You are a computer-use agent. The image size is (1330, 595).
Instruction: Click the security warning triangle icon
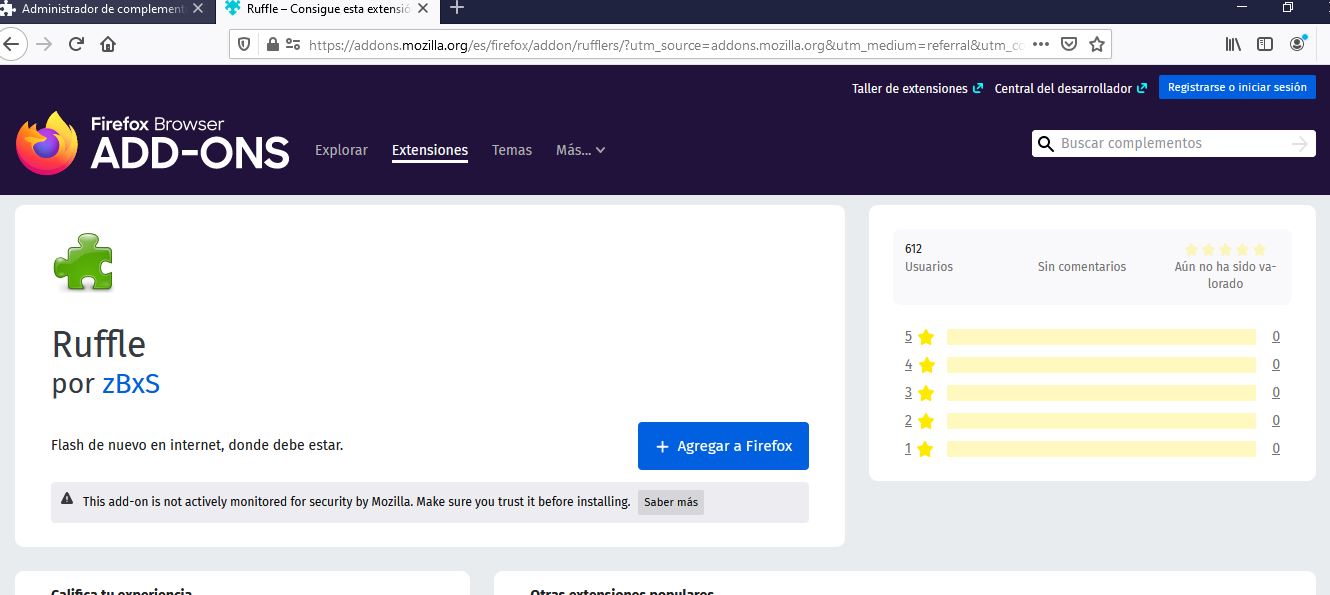(67, 499)
